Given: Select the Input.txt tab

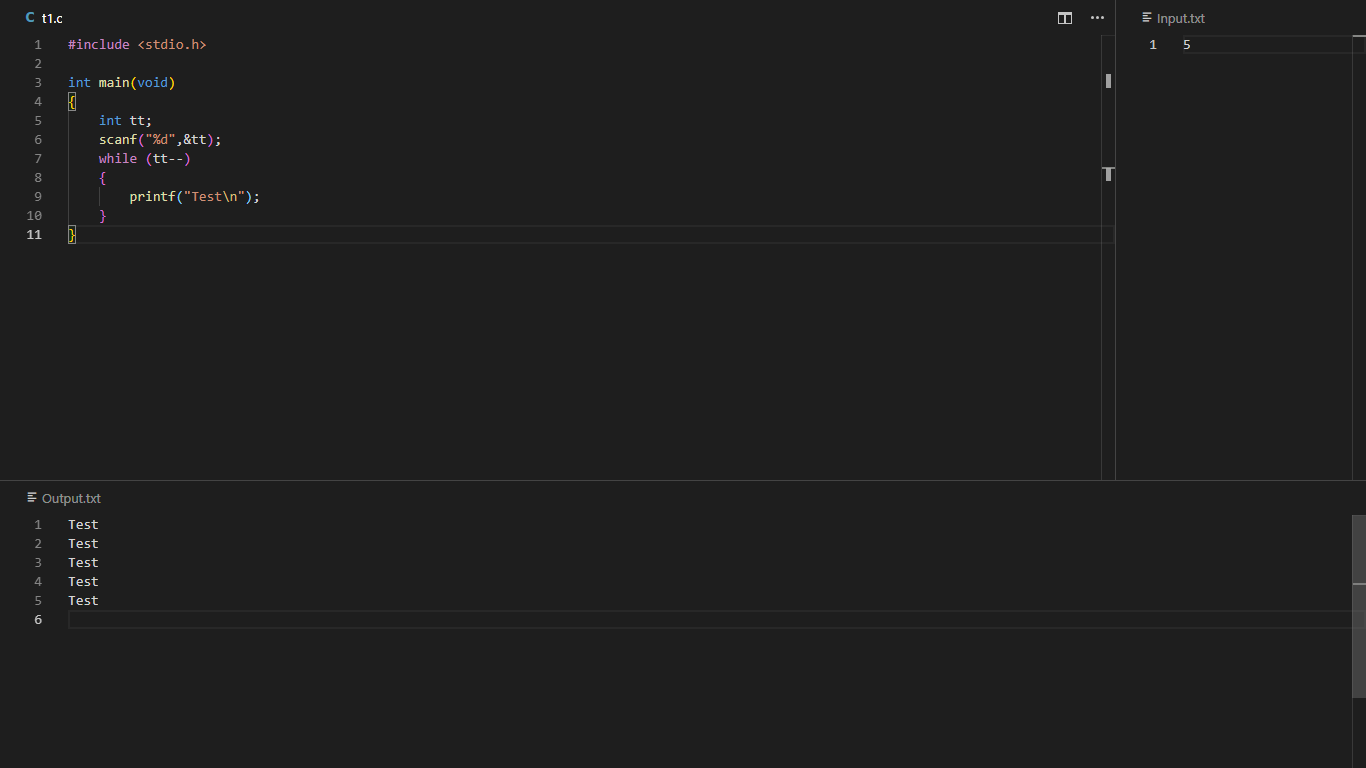Looking at the screenshot, I should (x=1180, y=18).
